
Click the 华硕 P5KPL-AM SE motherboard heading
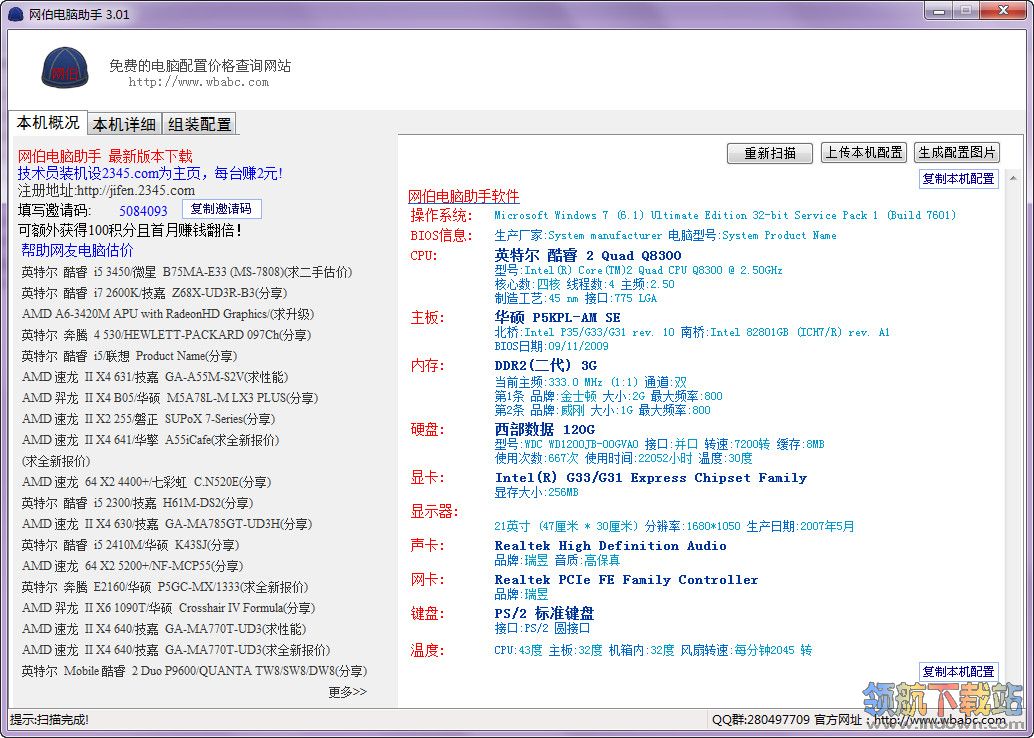pos(557,317)
